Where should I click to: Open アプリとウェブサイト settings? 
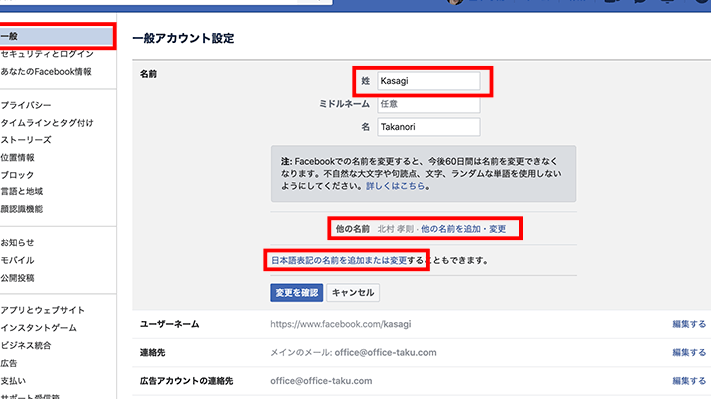(x=43, y=310)
